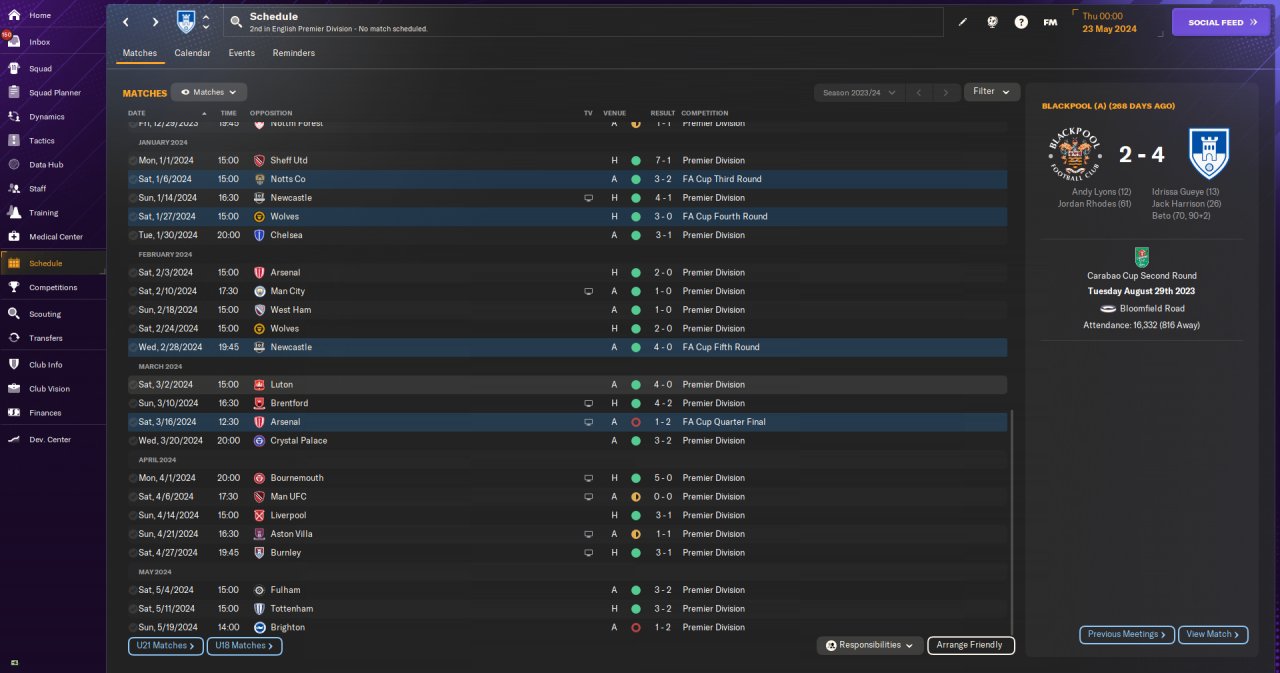
Task: Select the FA Cup Quarter Final row
Action: click(x=567, y=422)
